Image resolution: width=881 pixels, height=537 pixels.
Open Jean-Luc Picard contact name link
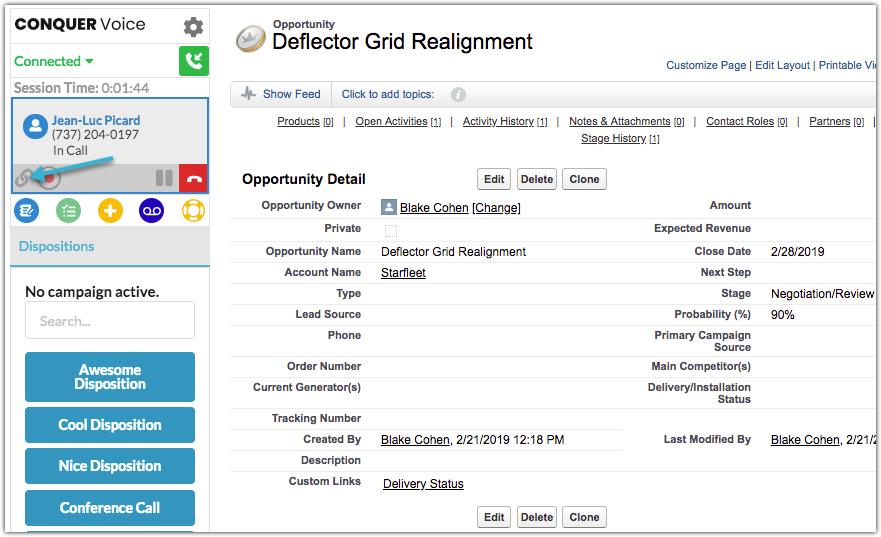(x=96, y=120)
